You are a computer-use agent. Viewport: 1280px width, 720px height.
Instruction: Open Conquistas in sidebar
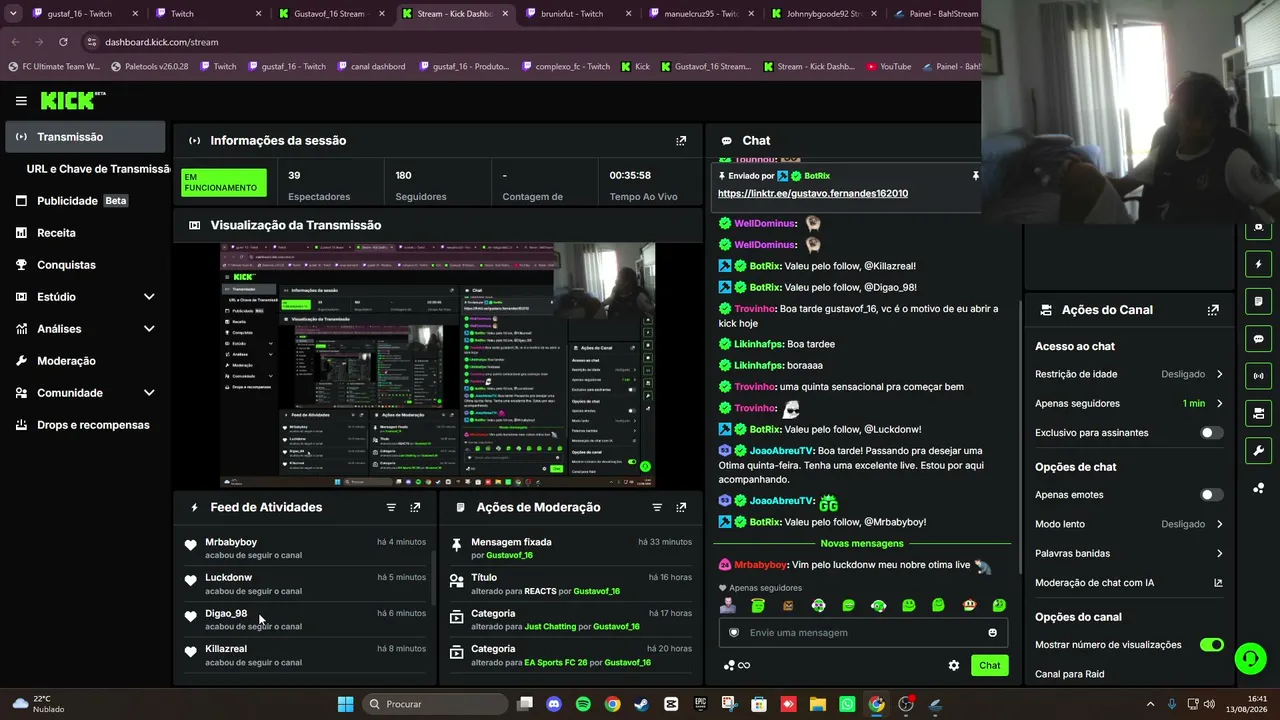[x=85, y=265]
